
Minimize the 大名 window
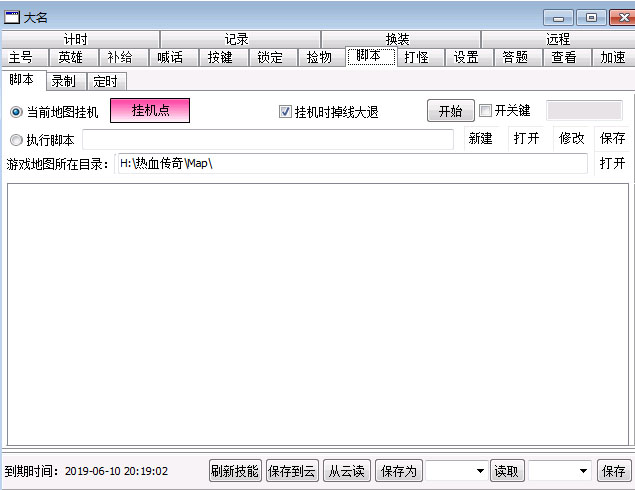click(x=558, y=17)
